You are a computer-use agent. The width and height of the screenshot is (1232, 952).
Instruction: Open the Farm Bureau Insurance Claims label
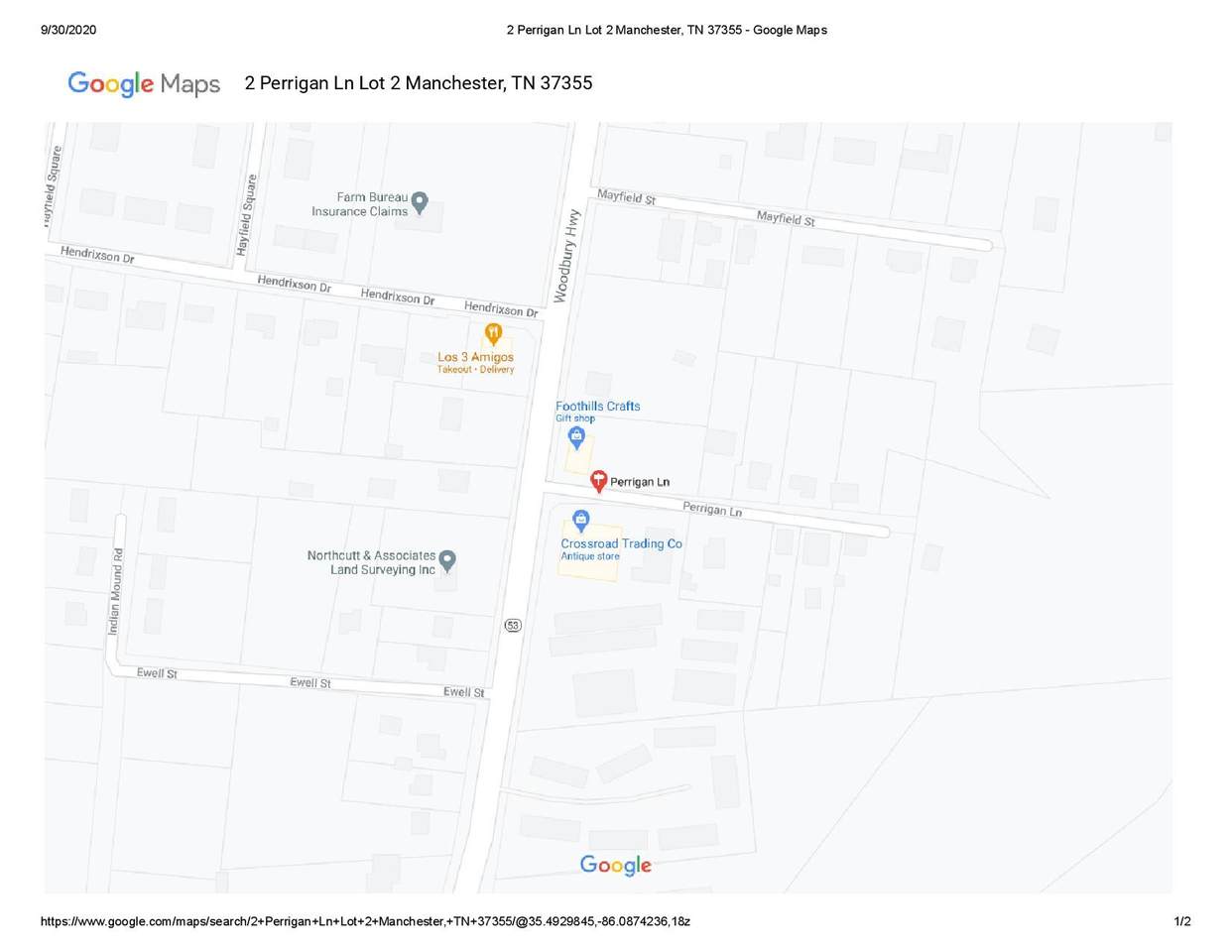coord(360,204)
